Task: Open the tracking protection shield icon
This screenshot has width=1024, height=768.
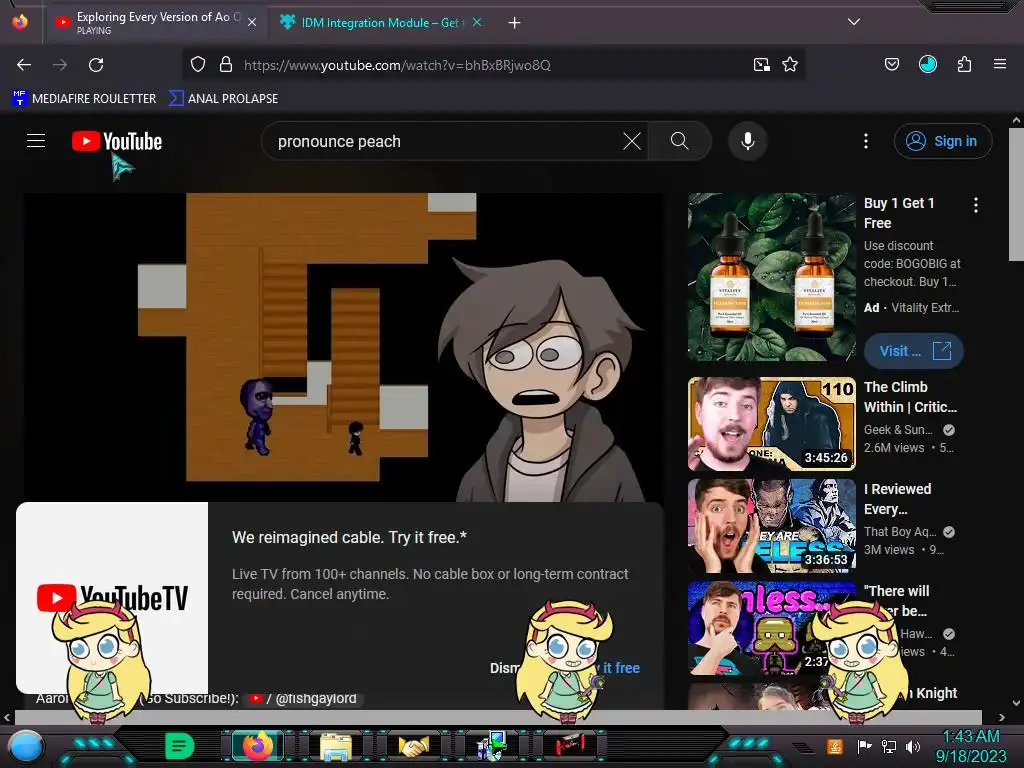Action: point(198,65)
